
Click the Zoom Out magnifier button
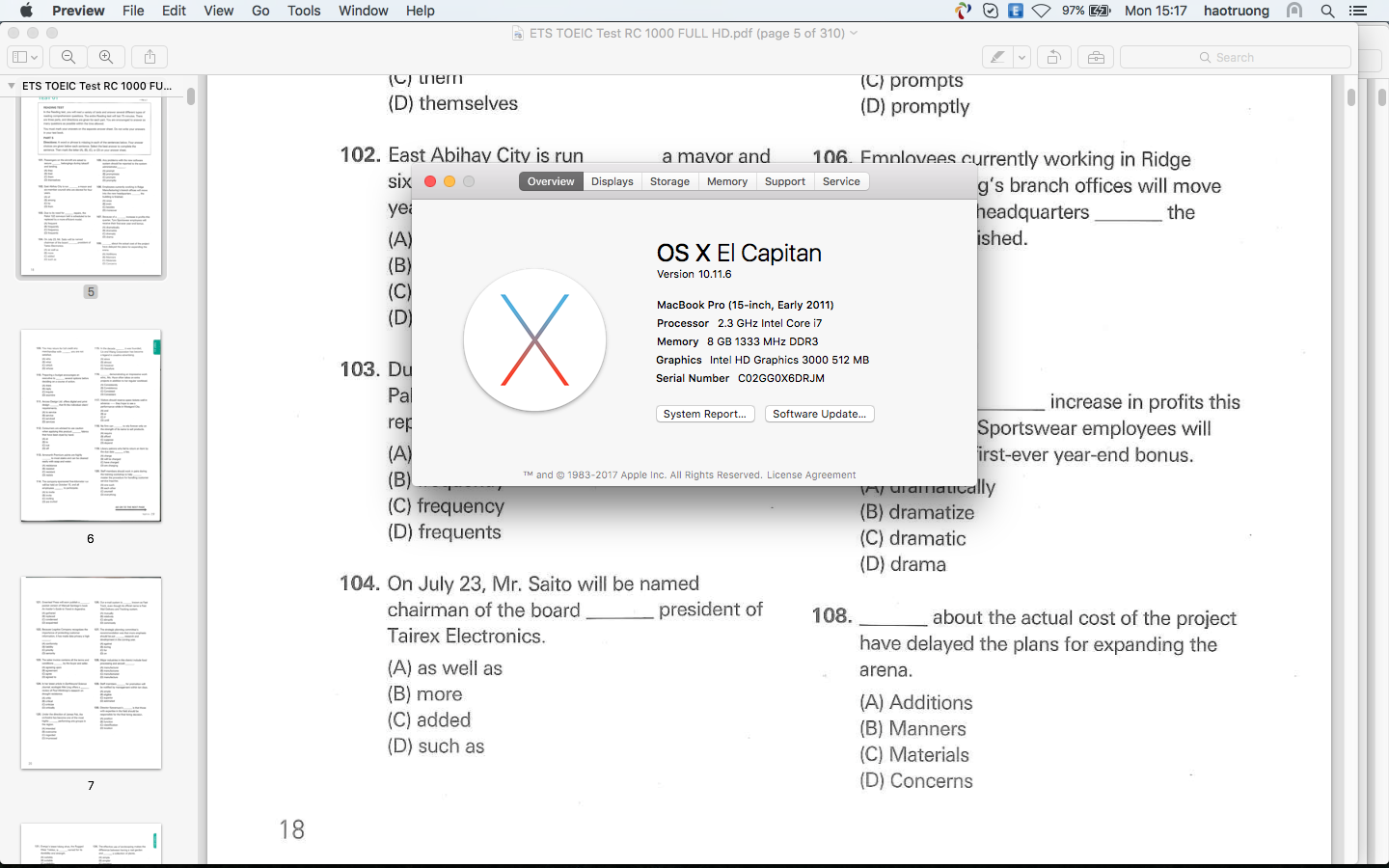(x=68, y=57)
